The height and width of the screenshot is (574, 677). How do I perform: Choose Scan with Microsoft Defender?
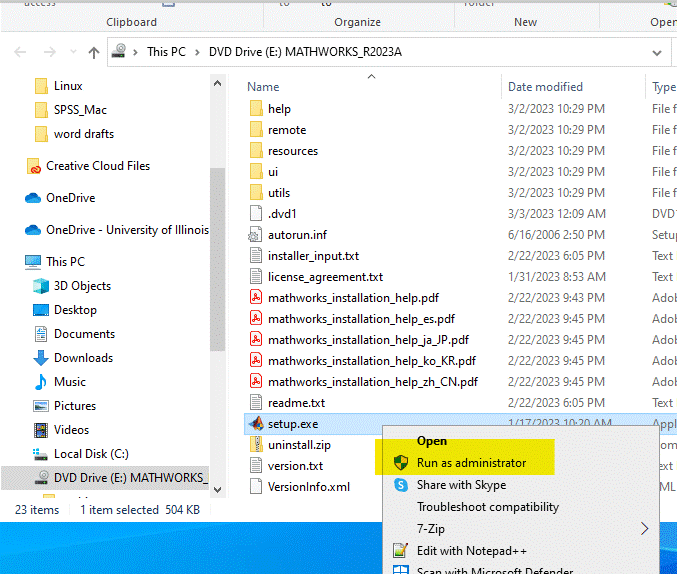[x=521, y=569]
